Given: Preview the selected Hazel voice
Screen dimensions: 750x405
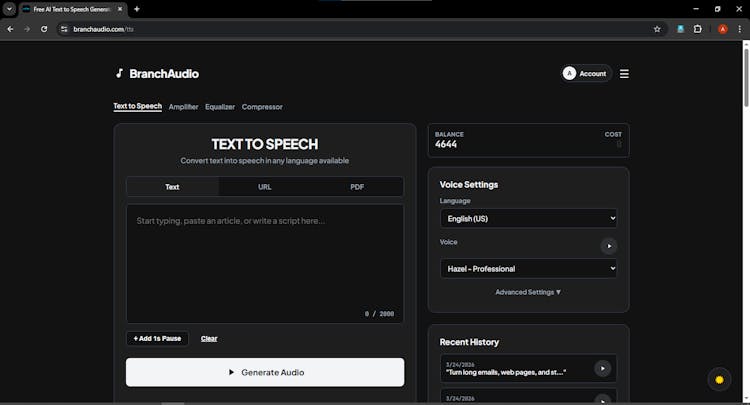Looking at the screenshot, I should click(x=608, y=246).
